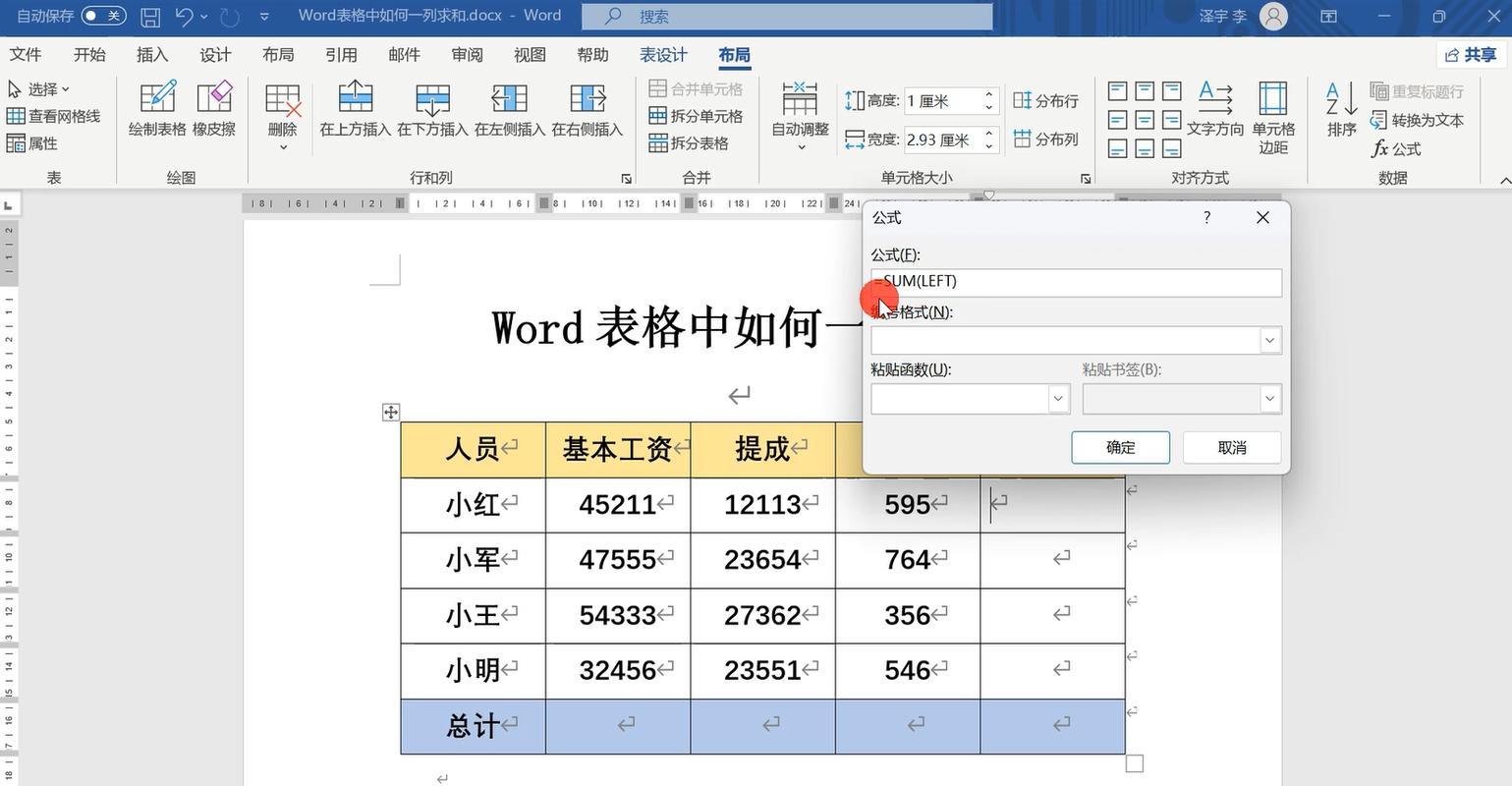This screenshot has width=1512, height=786.
Task: Open the 删除 dropdown
Action: (x=283, y=118)
